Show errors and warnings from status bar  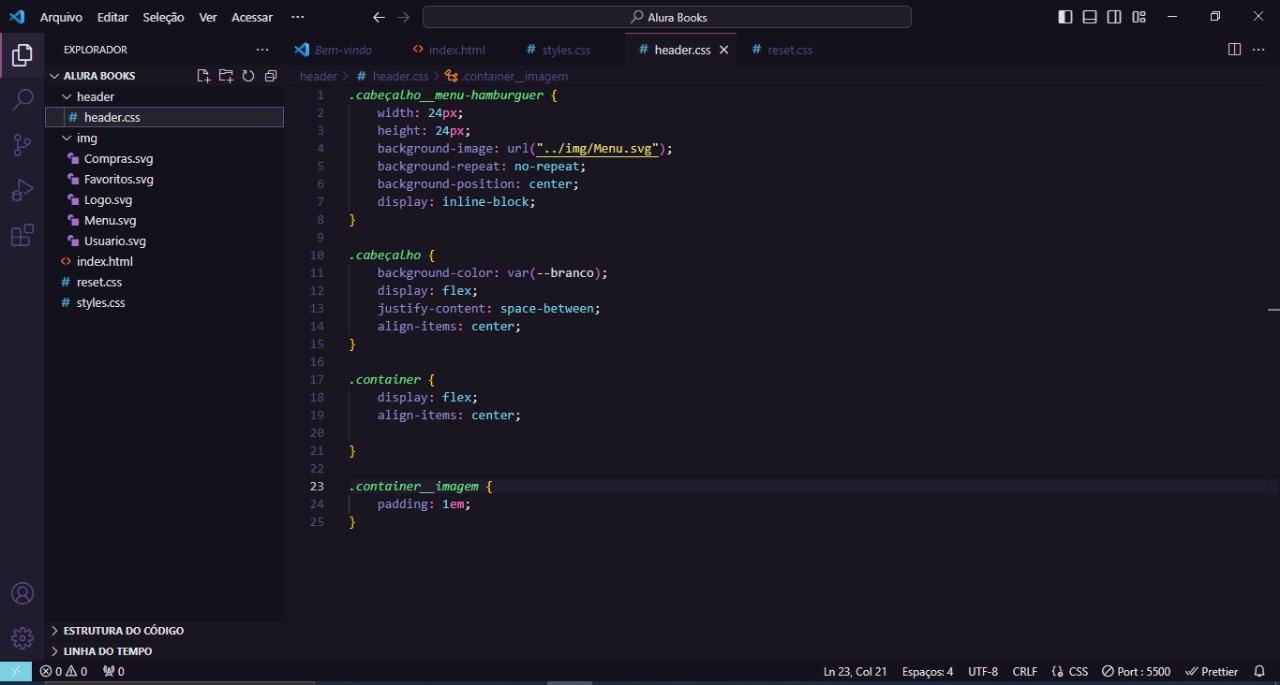[64, 672]
